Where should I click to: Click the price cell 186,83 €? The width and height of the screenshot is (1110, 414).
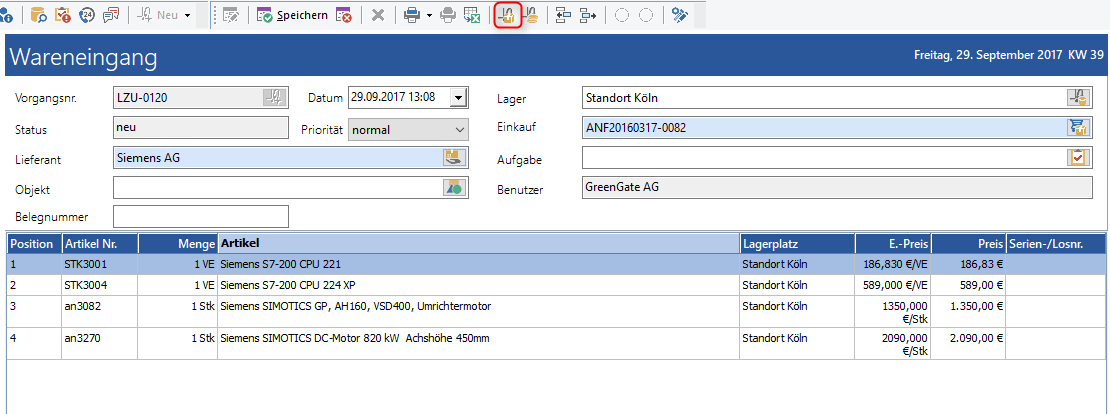[968, 264]
